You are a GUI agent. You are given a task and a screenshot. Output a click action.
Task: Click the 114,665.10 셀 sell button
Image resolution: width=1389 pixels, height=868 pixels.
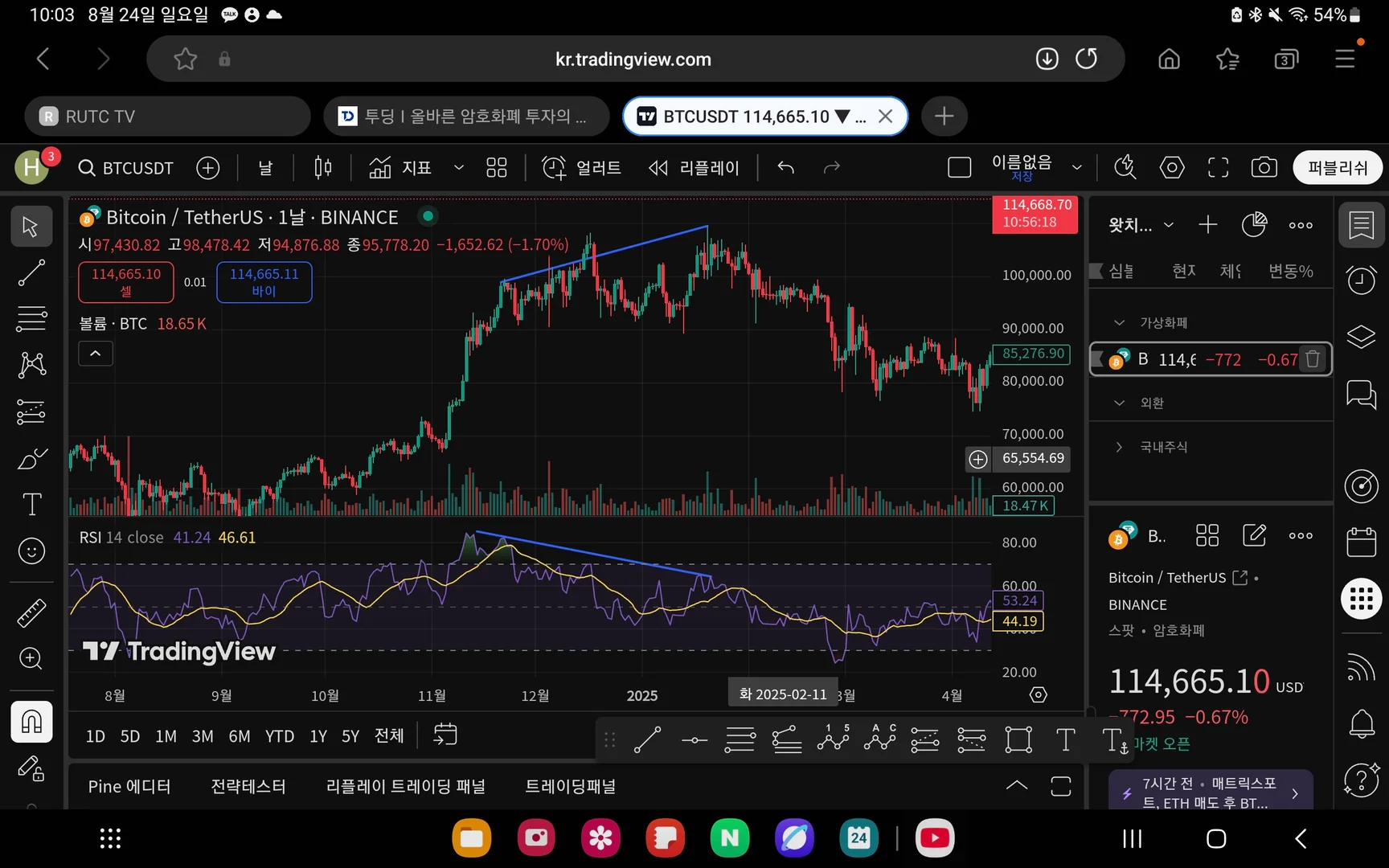pyautogui.click(x=126, y=282)
